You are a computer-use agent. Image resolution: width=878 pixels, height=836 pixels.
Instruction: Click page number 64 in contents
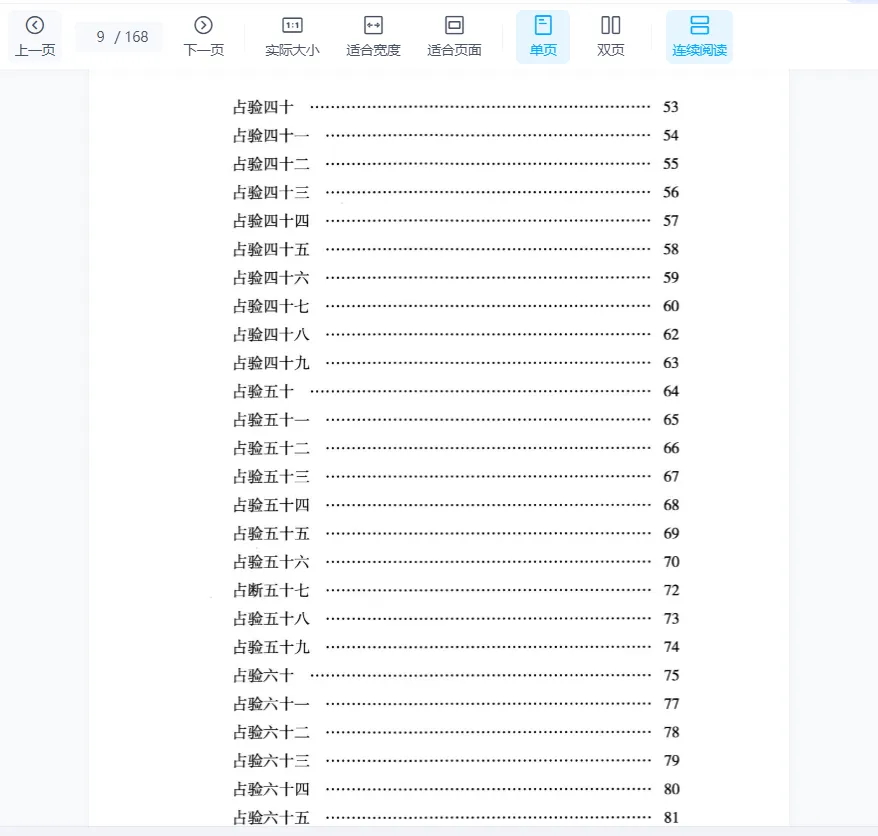[x=671, y=391]
